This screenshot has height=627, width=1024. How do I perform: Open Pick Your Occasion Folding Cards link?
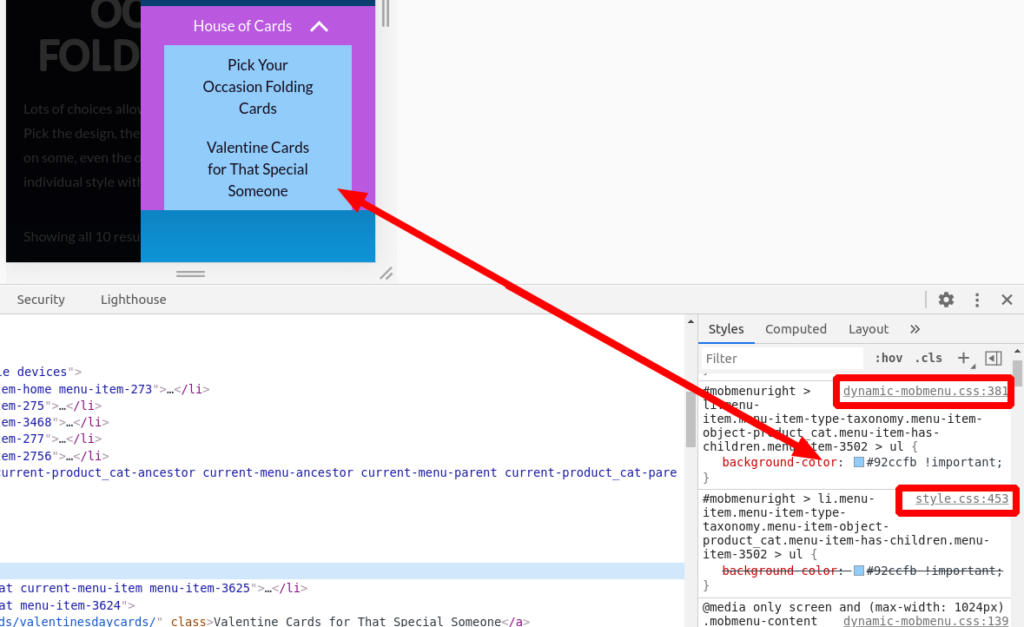(x=258, y=87)
